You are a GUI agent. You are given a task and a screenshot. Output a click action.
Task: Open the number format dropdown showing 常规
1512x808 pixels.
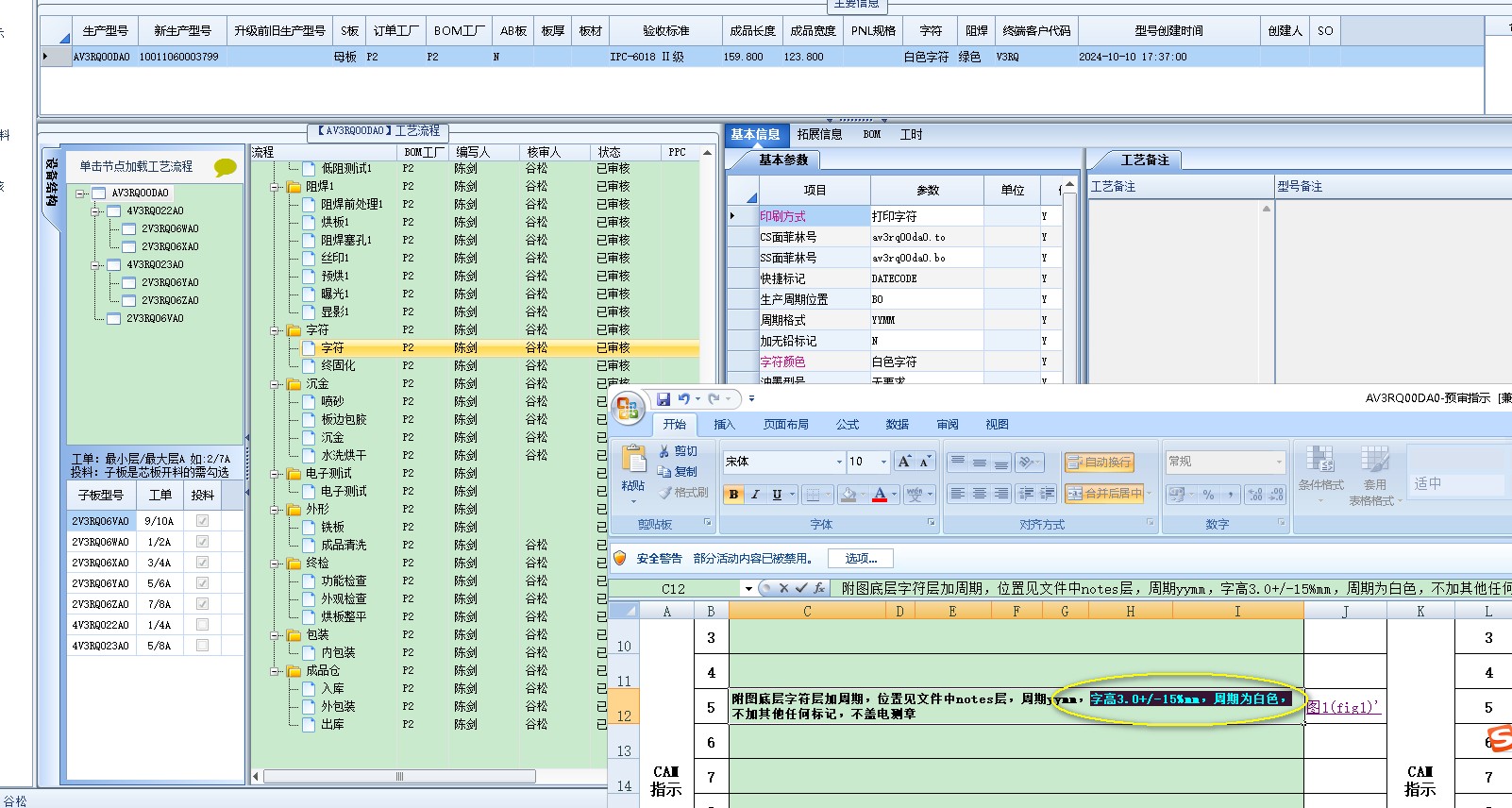coord(1280,462)
